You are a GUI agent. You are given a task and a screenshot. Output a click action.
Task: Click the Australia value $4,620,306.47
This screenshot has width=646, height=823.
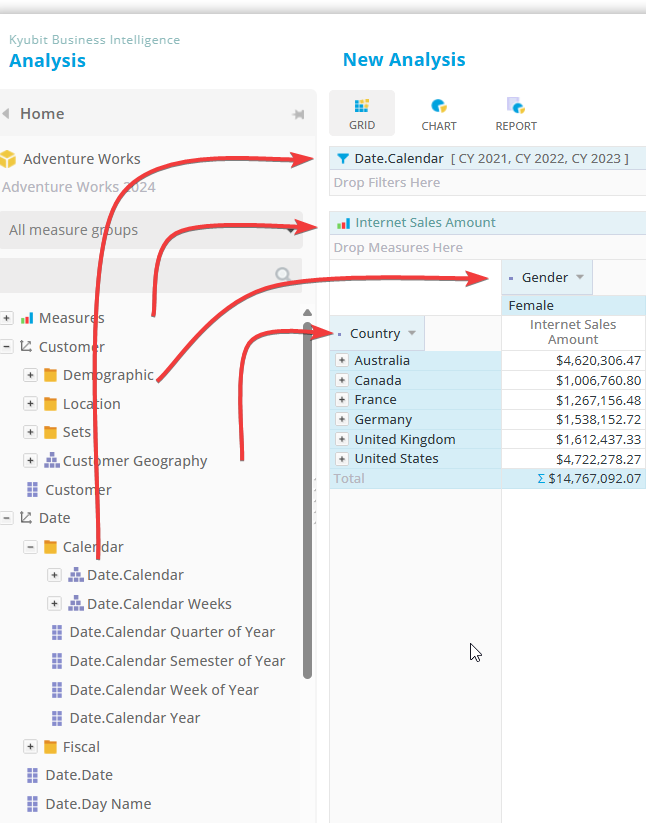coord(598,361)
